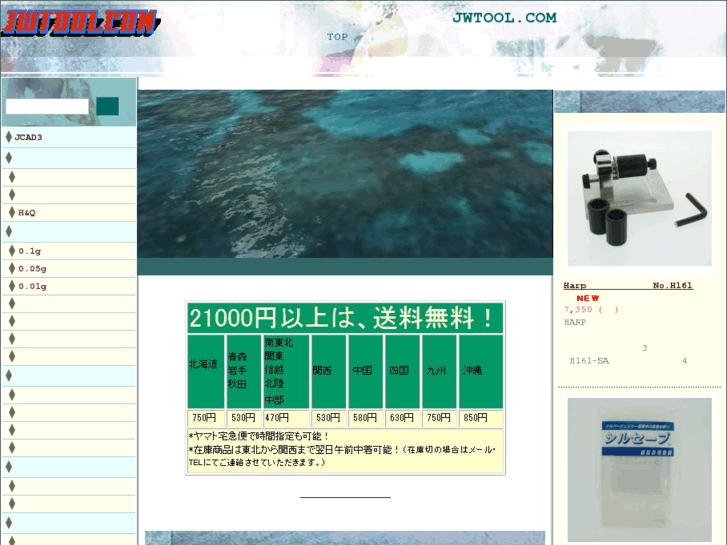Click the ヤマト宅急便 delivery note line

(x=259, y=436)
